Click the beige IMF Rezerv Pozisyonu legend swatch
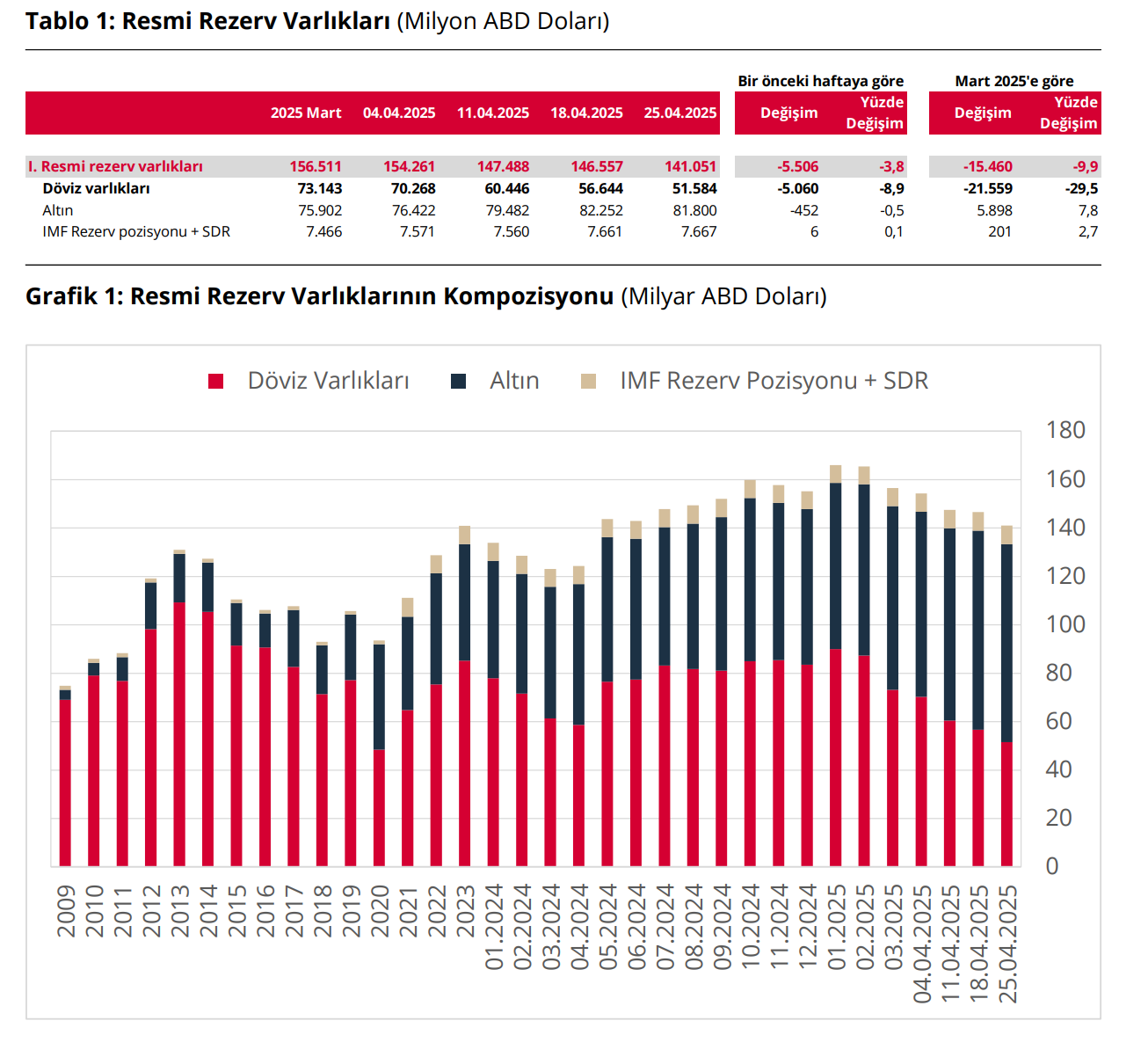Screen dimensions: 1148x1057 click(x=588, y=381)
